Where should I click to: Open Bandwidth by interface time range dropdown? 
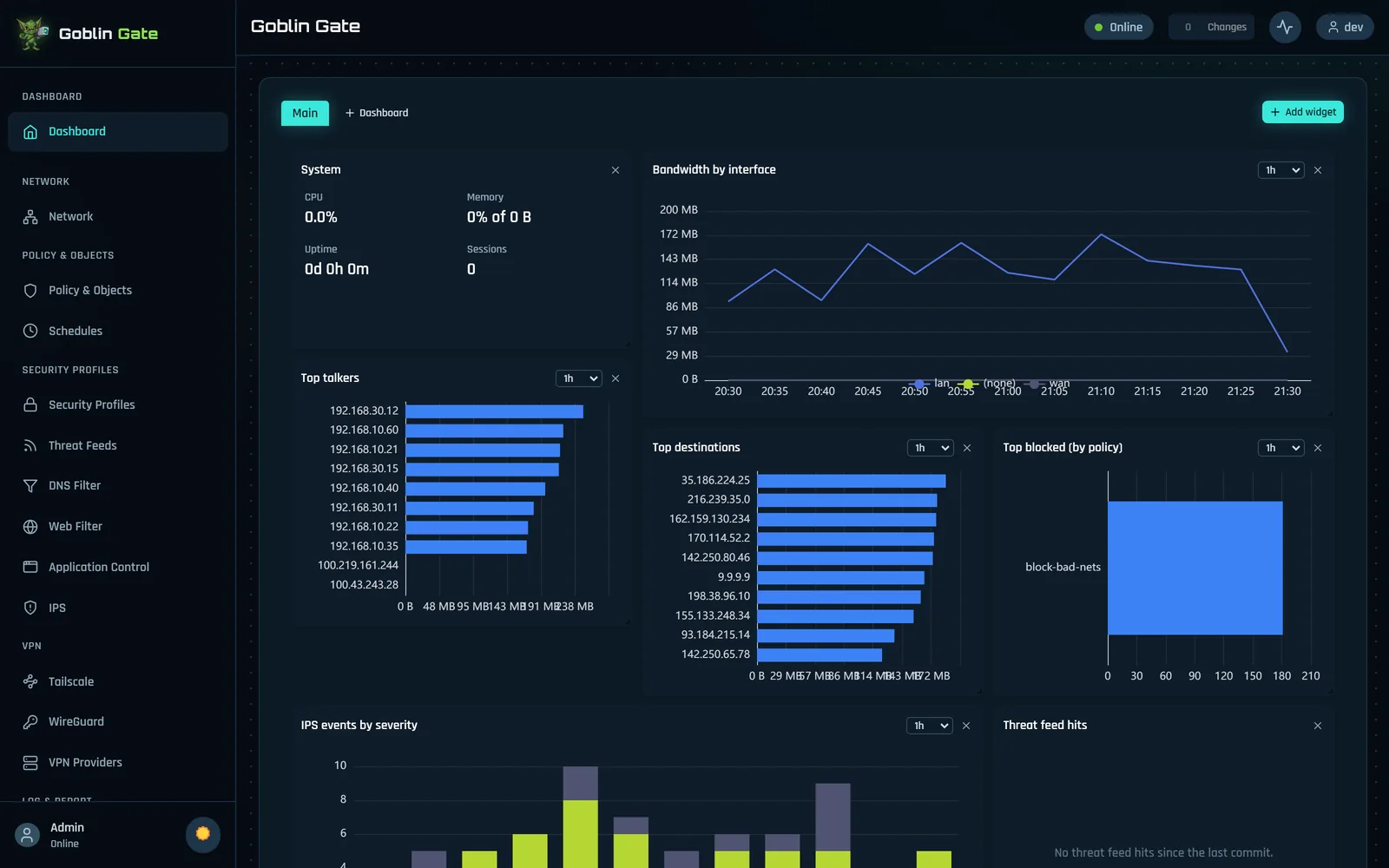pos(1281,170)
